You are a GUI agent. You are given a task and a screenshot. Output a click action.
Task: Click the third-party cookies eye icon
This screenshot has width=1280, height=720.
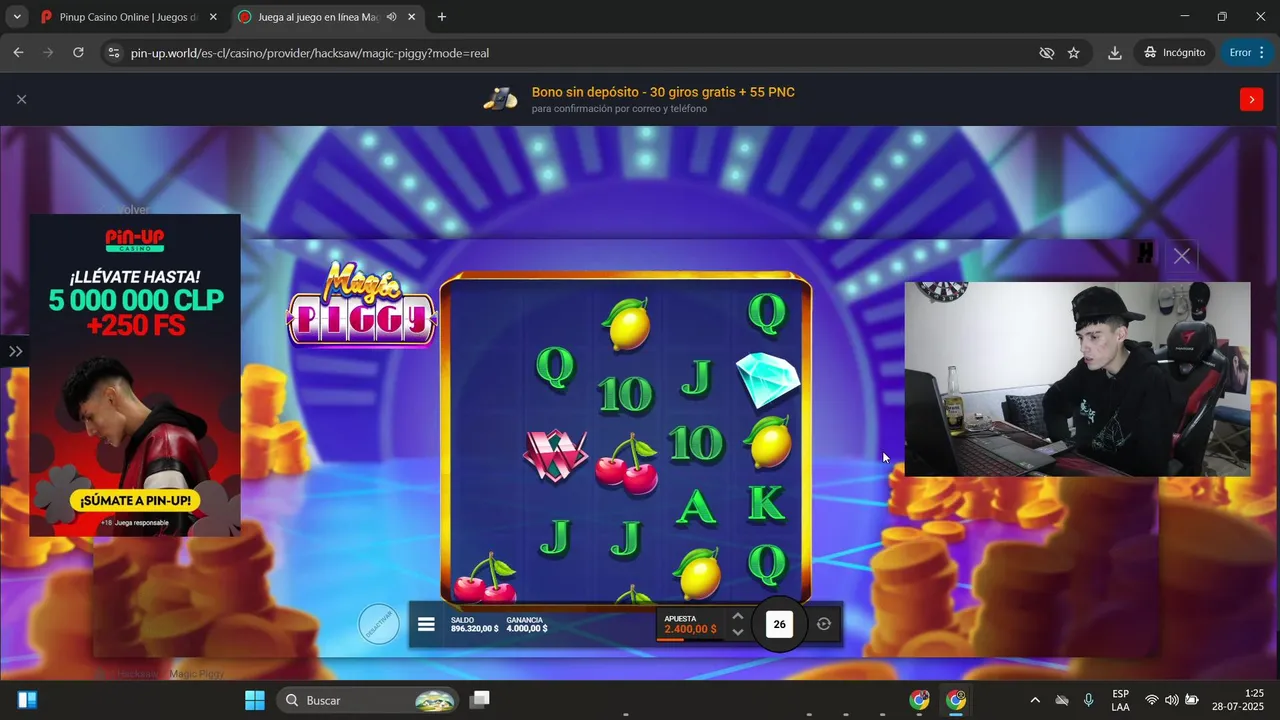point(1046,53)
